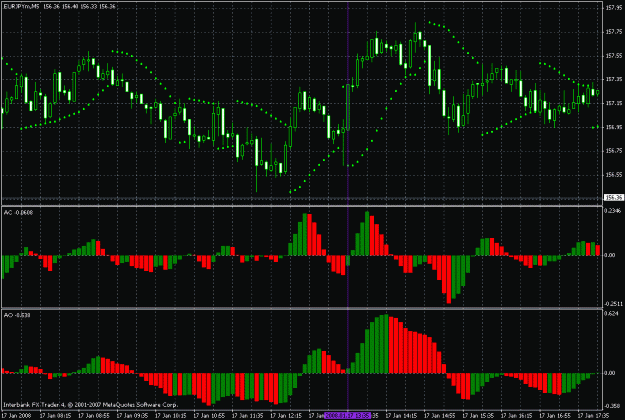Click the 17 Jan 16:55 time label
The image size is (625, 420).
pyautogui.click(x=555, y=416)
